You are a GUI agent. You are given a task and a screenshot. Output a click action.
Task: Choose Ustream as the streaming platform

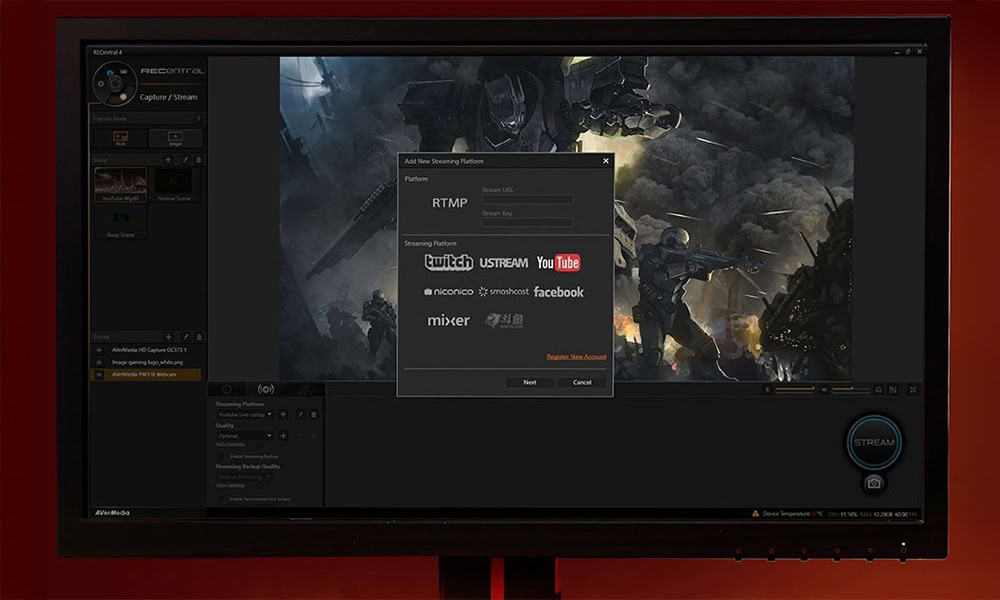503,262
